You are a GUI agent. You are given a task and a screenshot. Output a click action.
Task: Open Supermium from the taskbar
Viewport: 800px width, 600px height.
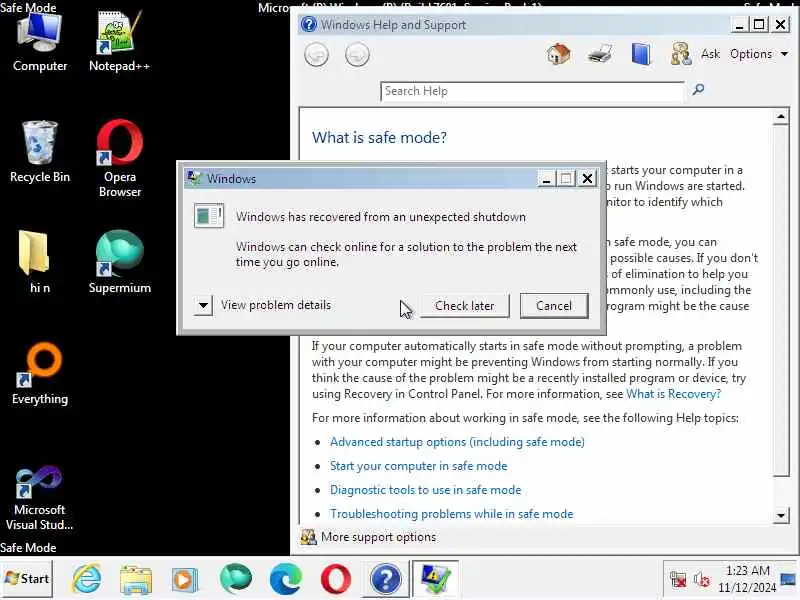point(235,579)
